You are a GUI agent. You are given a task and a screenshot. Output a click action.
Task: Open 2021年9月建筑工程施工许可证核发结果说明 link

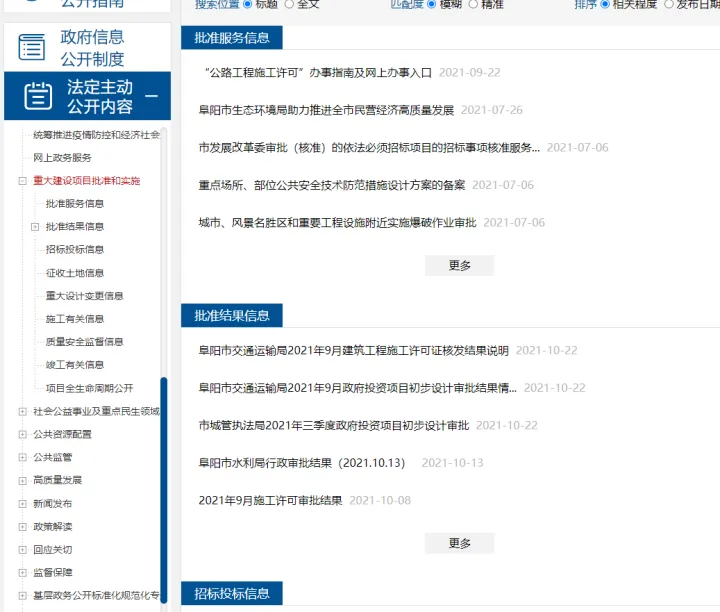(354, 351)
